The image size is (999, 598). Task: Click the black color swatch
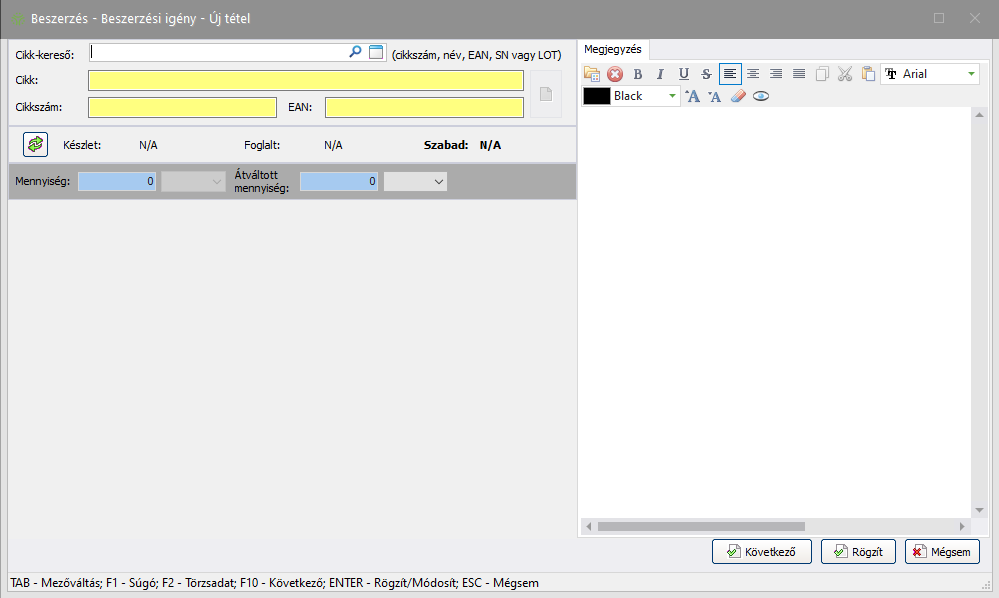point(597,96)
